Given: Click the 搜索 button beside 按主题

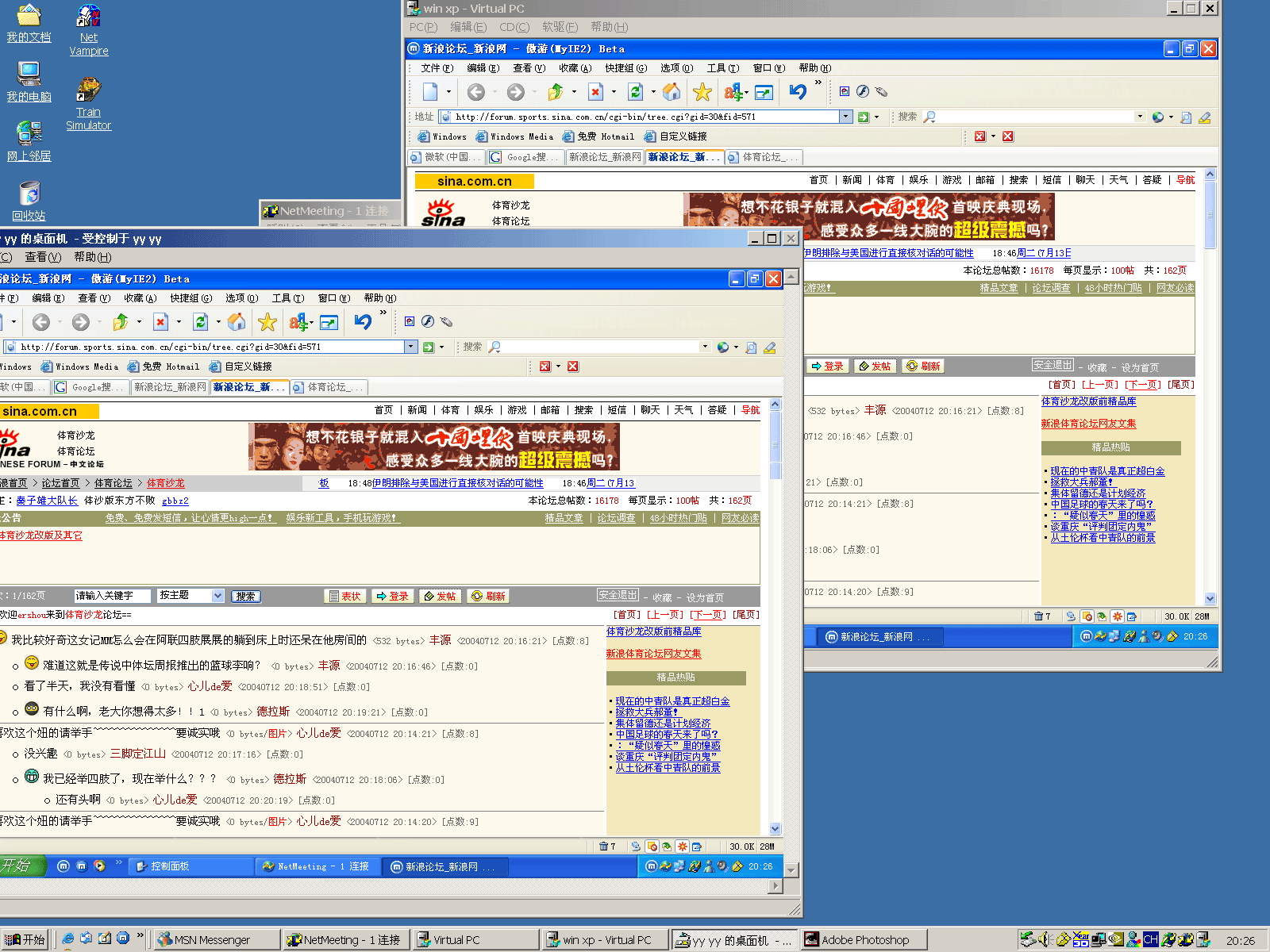Looking at the screenshot, I should click(x=245, y=596).
